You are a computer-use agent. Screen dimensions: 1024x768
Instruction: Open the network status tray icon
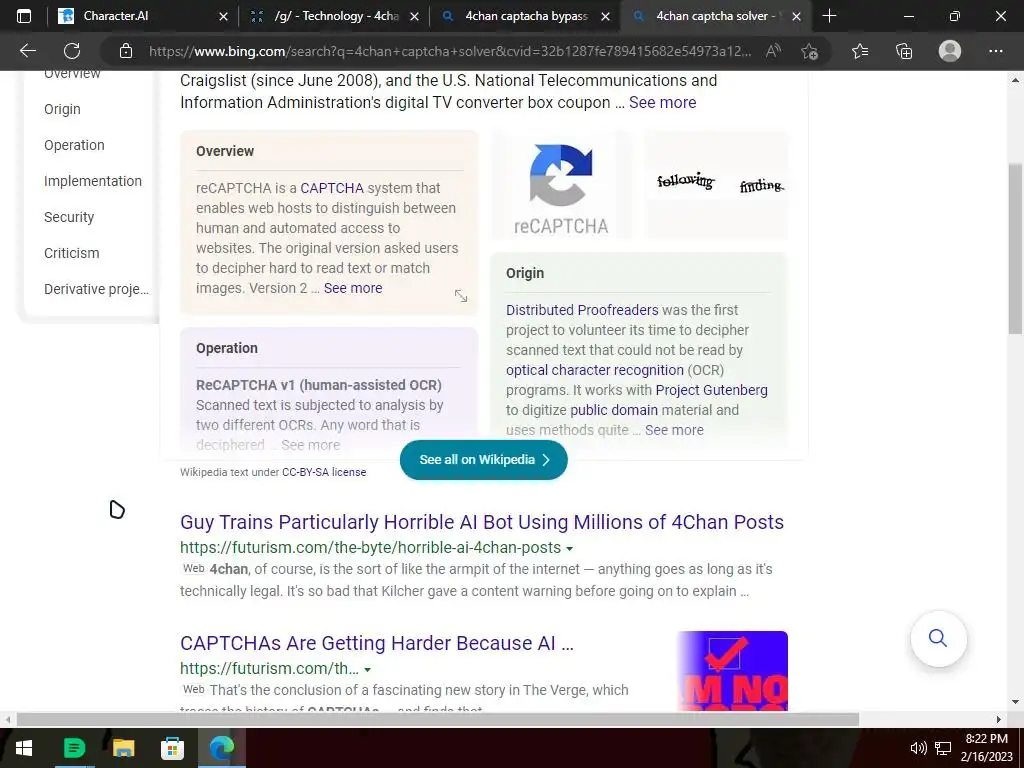click(943, 748)
